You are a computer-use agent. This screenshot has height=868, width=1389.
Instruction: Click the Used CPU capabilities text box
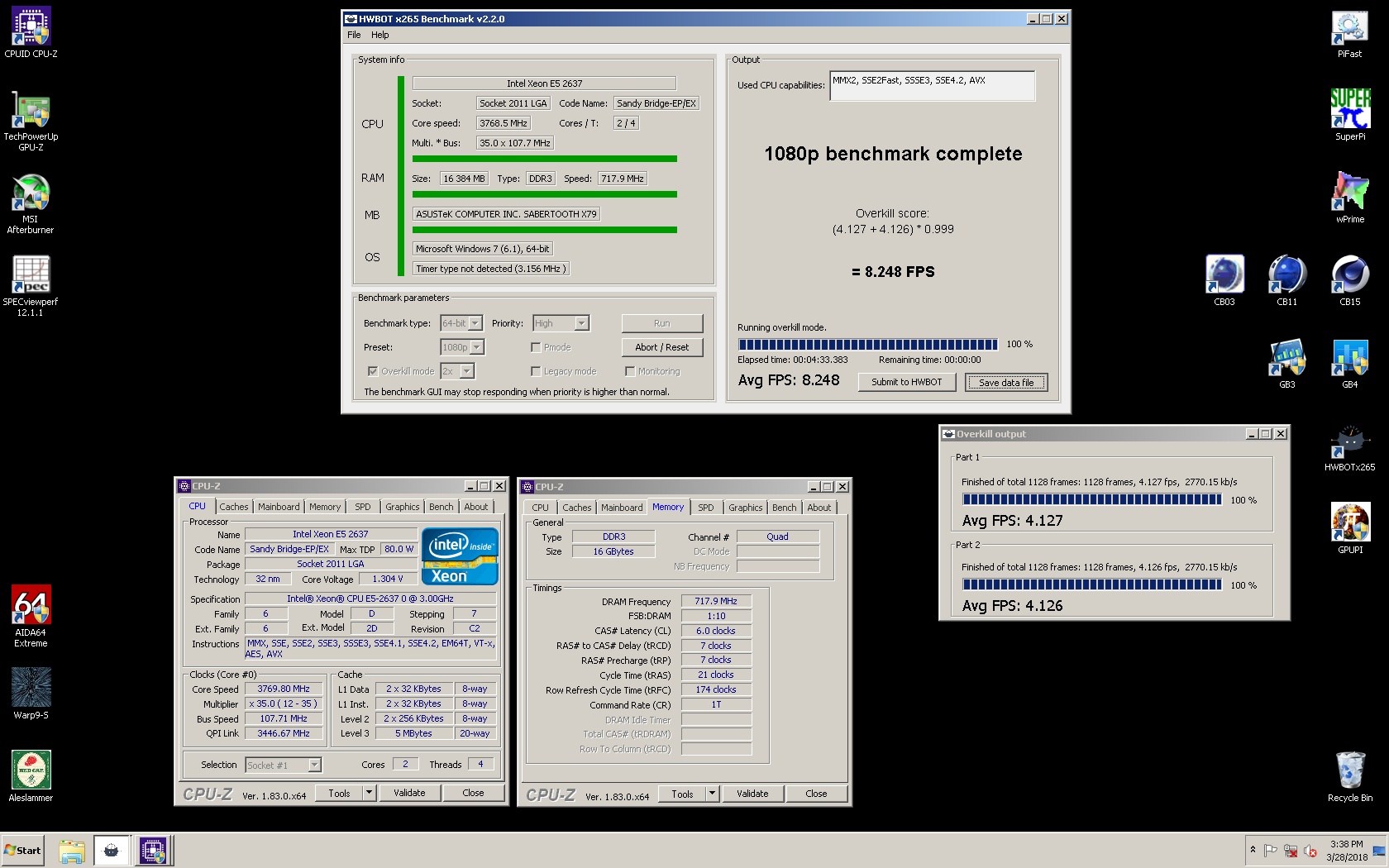pos(933,86)
